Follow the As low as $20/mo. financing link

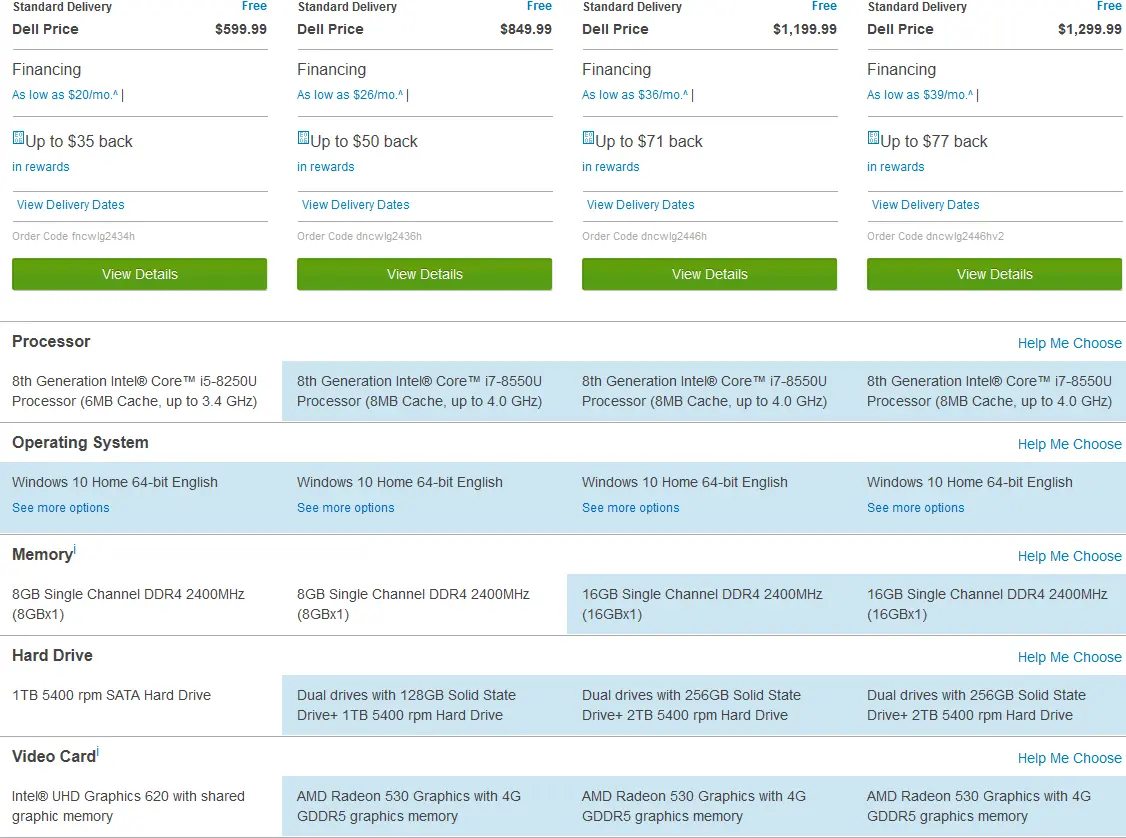pos(65,95)
